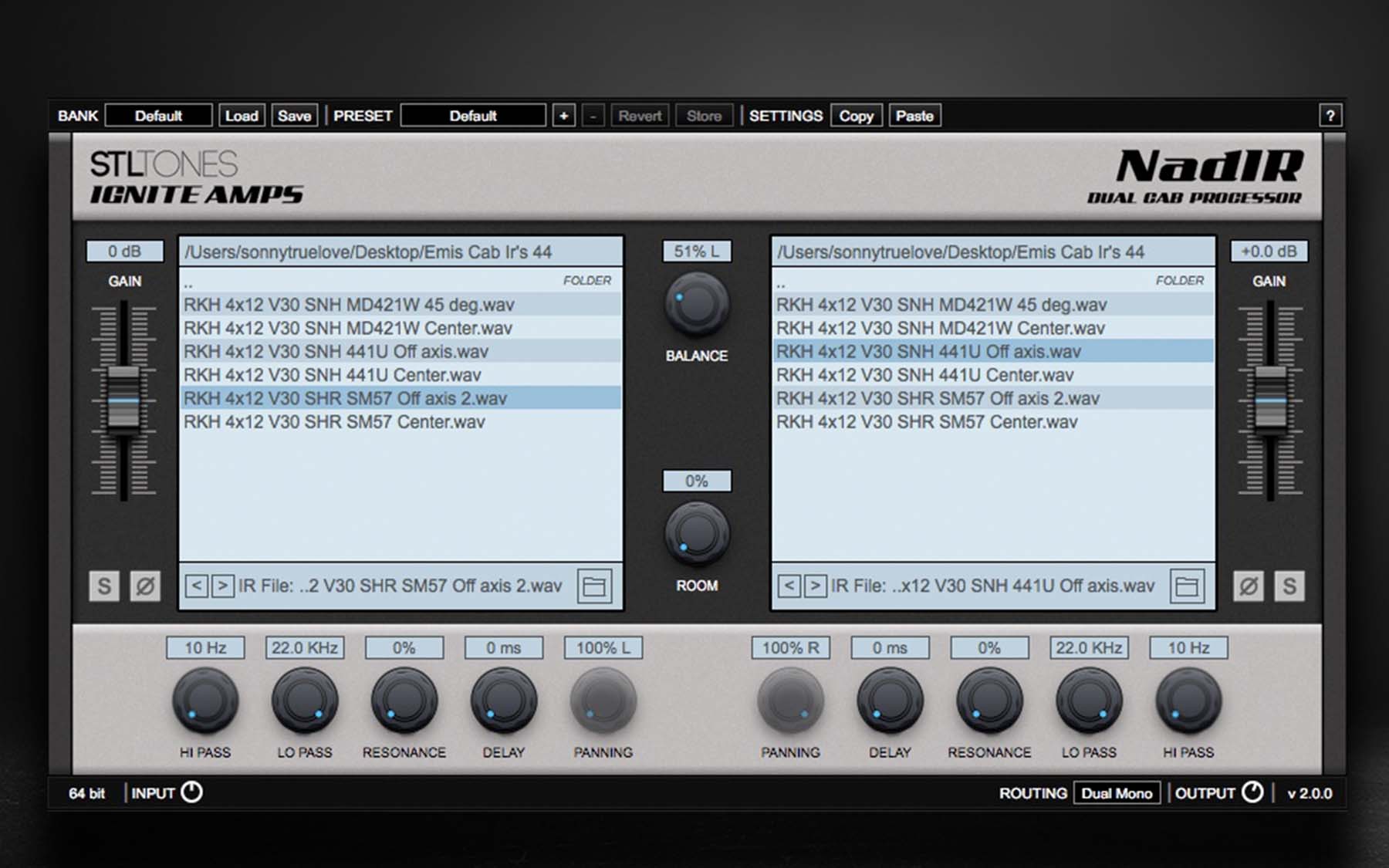The width and height of the screenshot is (1389, 868).
Task: Click the Revert preset button
Action: (640, 116)
